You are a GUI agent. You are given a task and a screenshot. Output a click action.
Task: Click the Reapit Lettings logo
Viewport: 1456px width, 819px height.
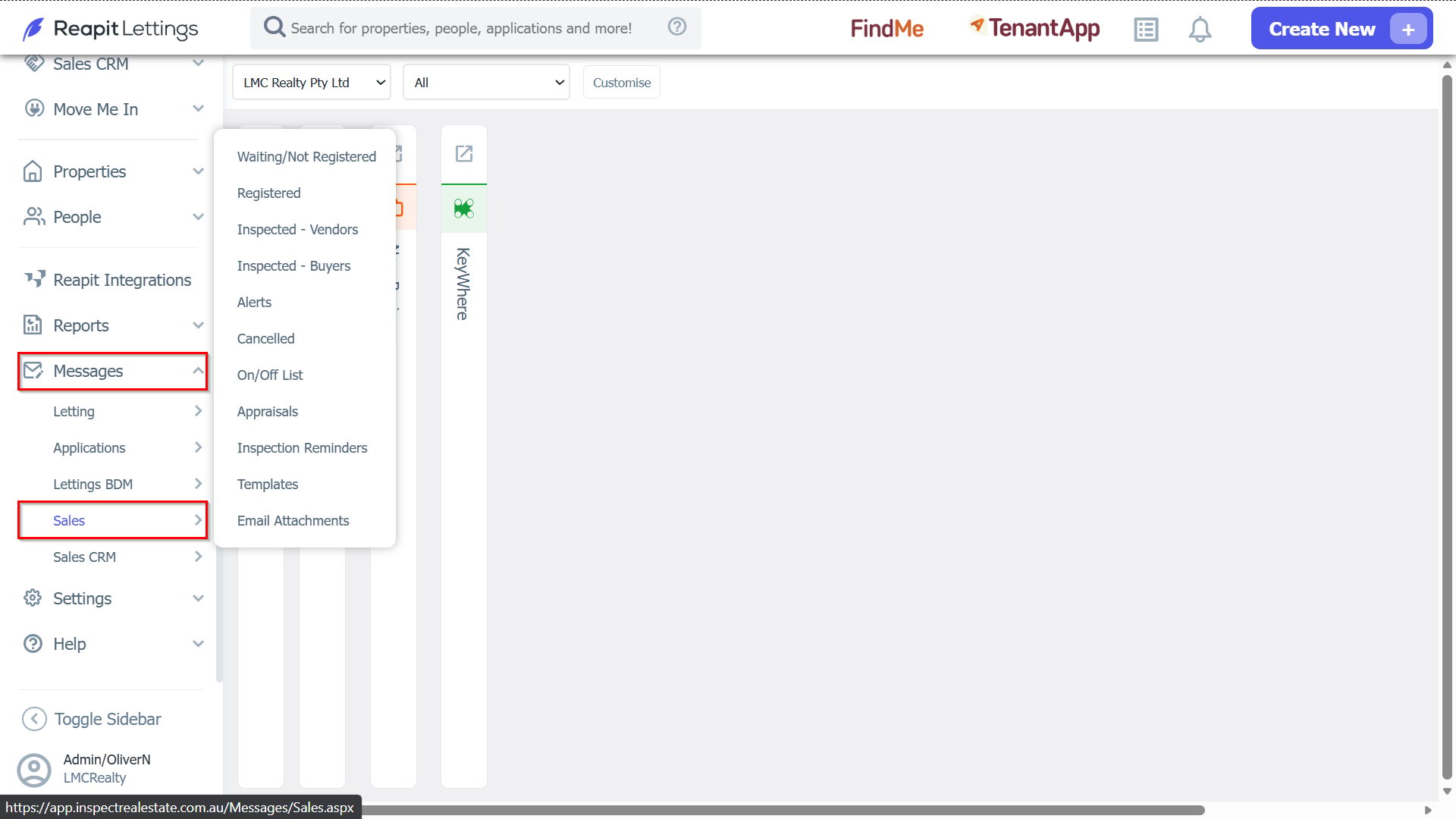[x=111, y=29]
